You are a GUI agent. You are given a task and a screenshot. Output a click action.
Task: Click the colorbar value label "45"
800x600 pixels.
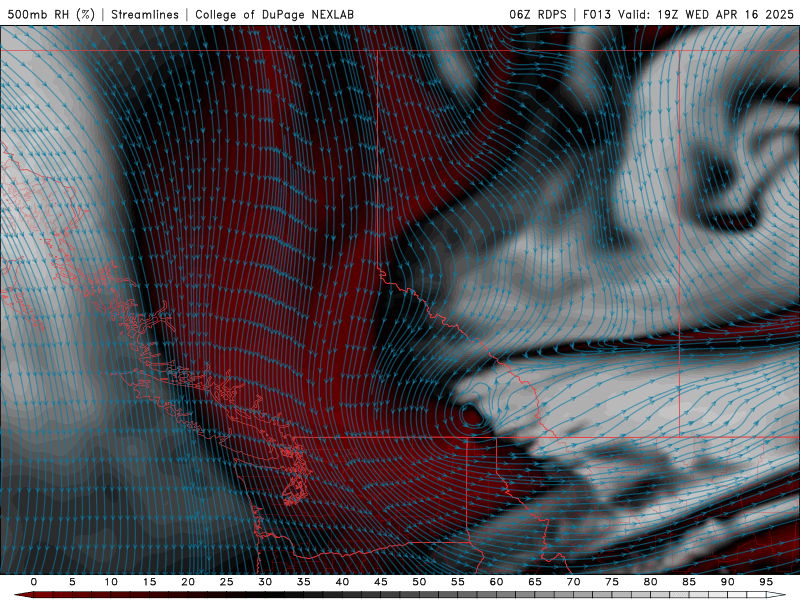coord(381,582)
